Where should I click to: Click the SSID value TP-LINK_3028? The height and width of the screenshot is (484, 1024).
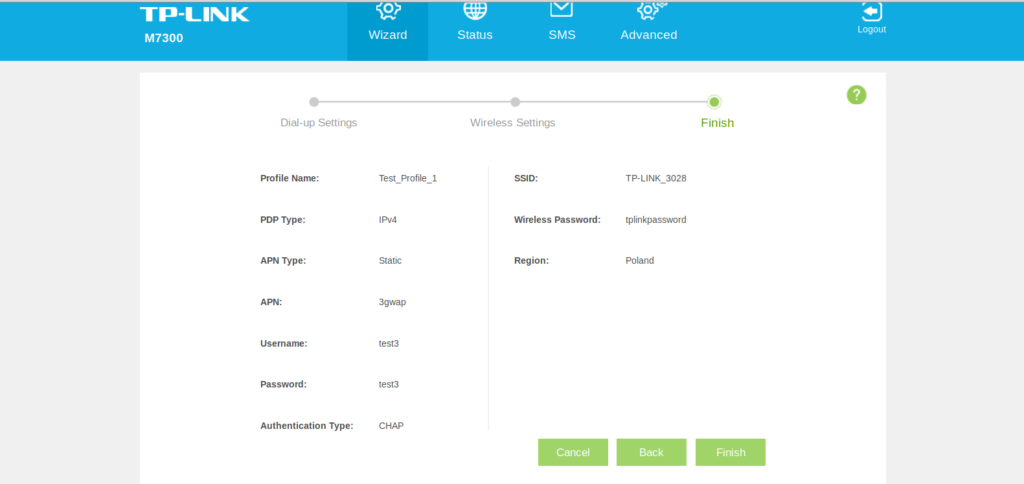pos(655,178)
